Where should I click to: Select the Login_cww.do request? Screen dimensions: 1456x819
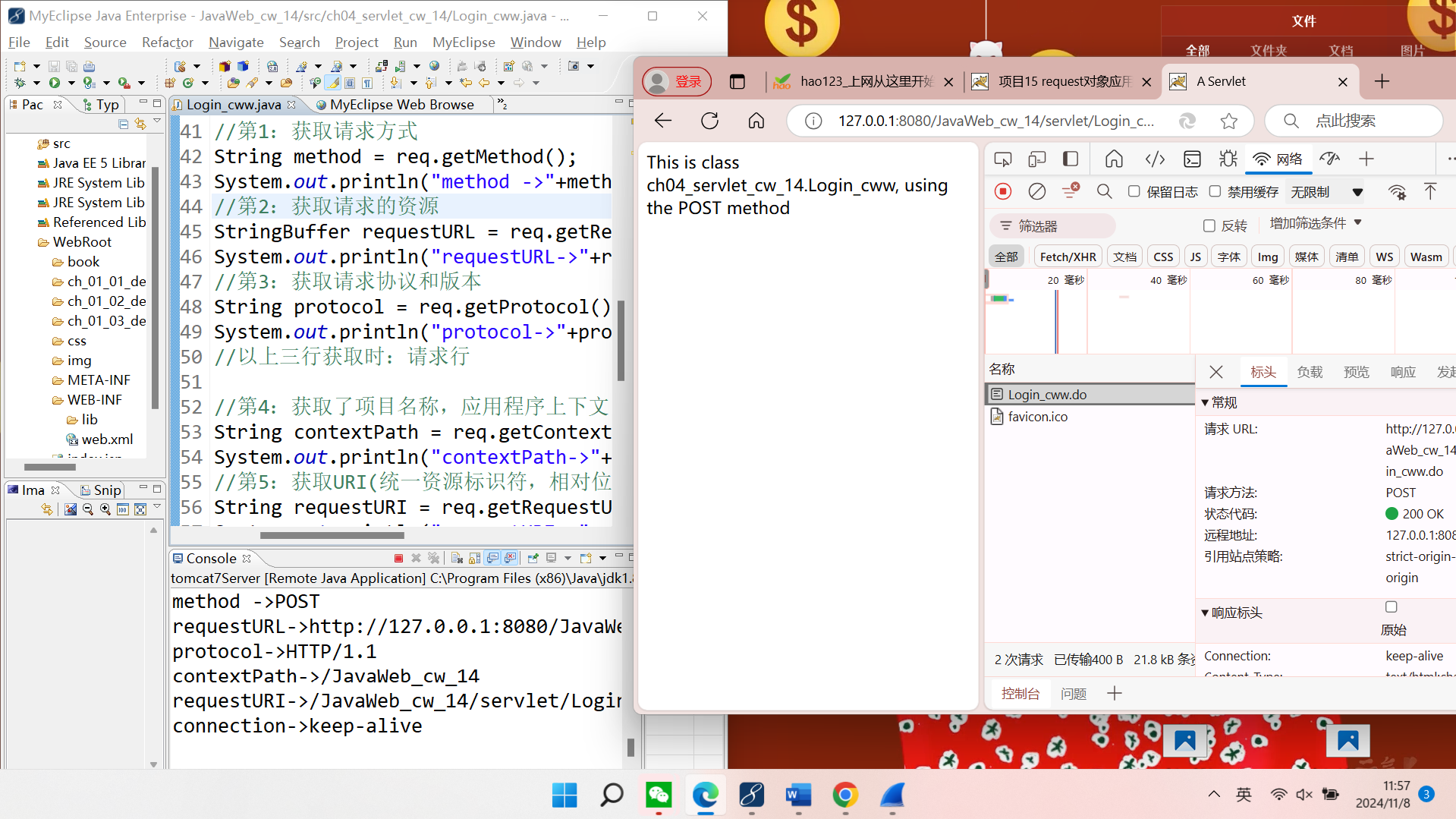pyautogui.click(x=1090, y=395)
